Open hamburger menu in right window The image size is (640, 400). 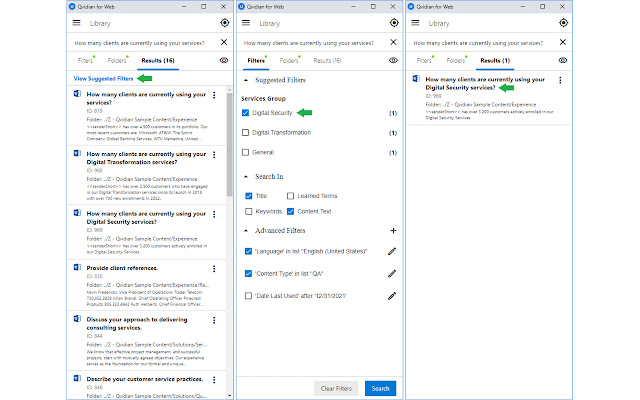[415, 23]
